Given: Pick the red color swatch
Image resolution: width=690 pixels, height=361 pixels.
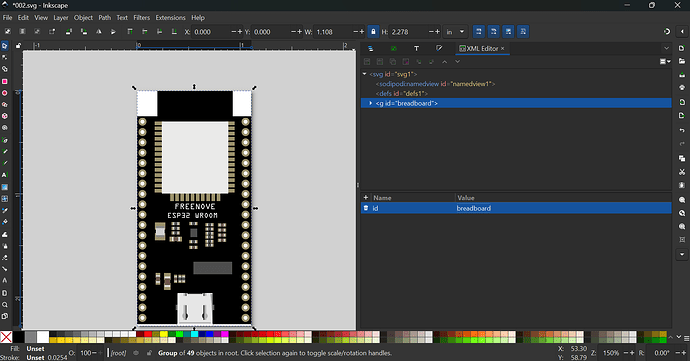Looking at the screenshot, I should click(x=148, y=334).
